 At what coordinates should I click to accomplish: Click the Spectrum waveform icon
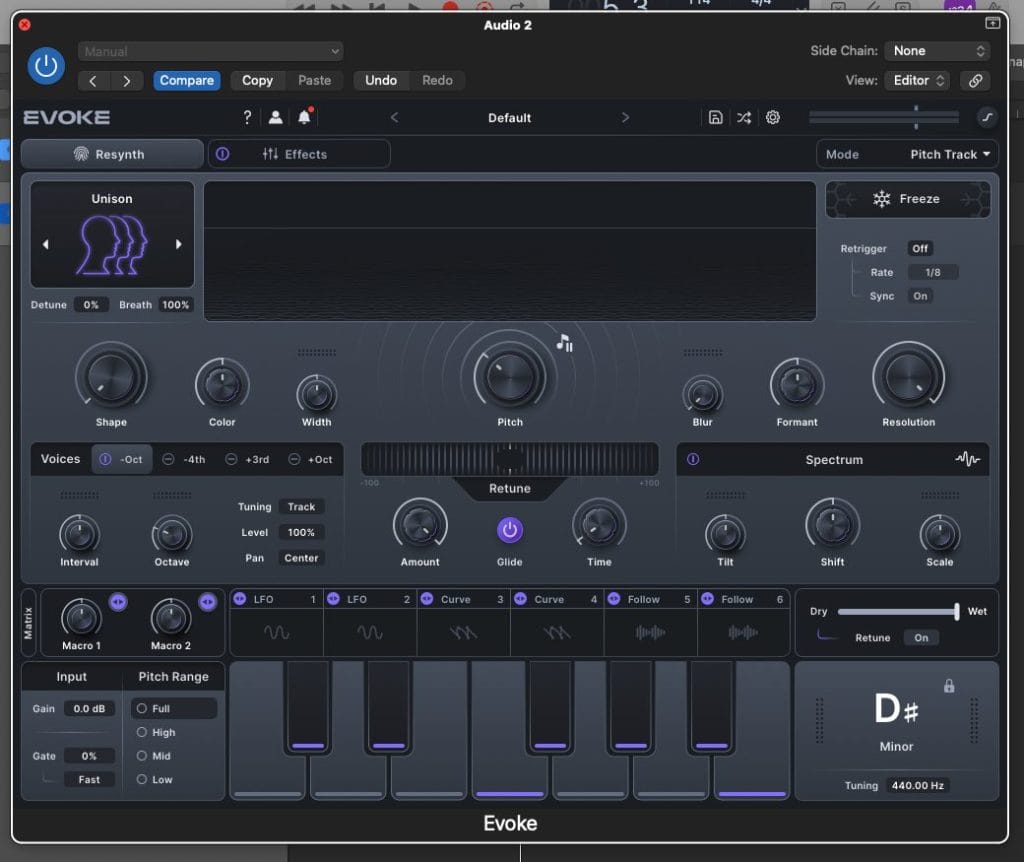967,460
